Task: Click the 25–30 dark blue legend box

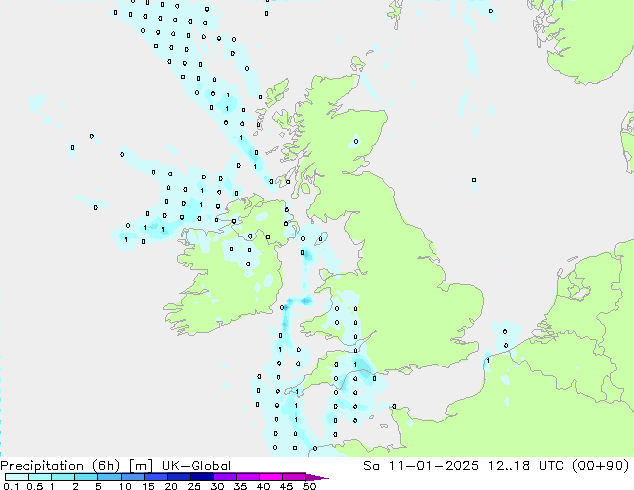Action: tap(202, 477)
